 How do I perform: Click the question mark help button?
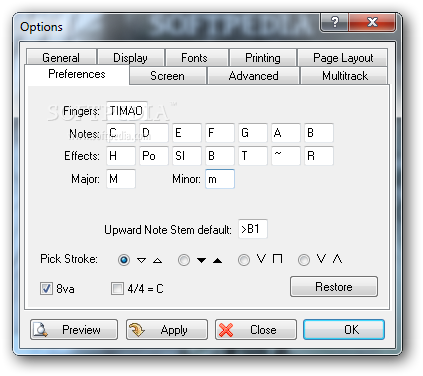tap(334, 22)
